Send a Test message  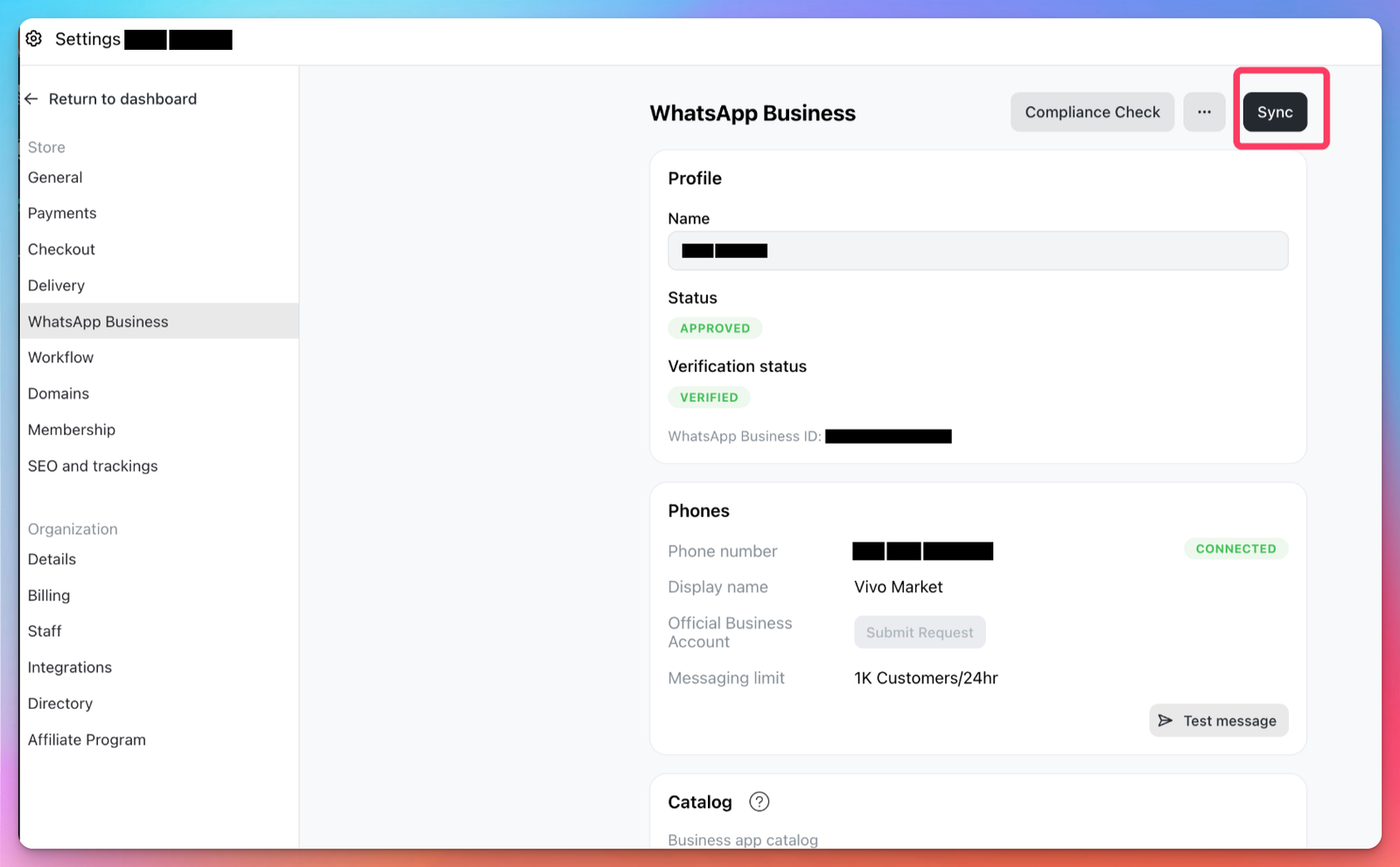click(1218, 720)
